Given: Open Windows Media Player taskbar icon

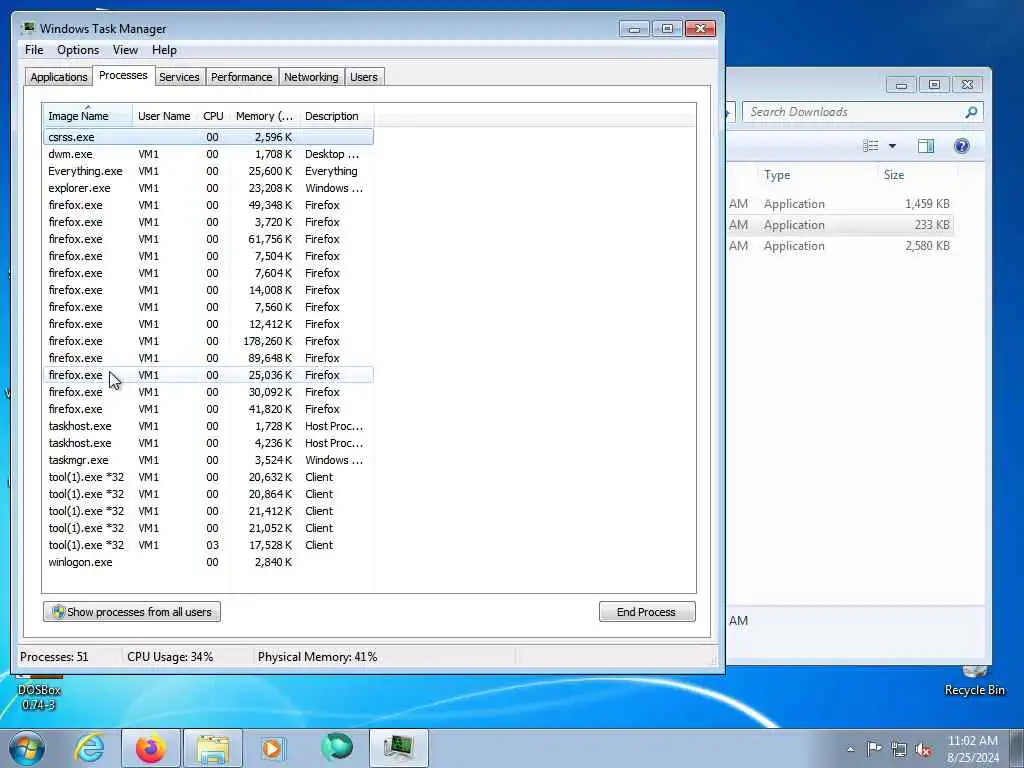Looking at the screenshot, I should (x=272, y=748).
